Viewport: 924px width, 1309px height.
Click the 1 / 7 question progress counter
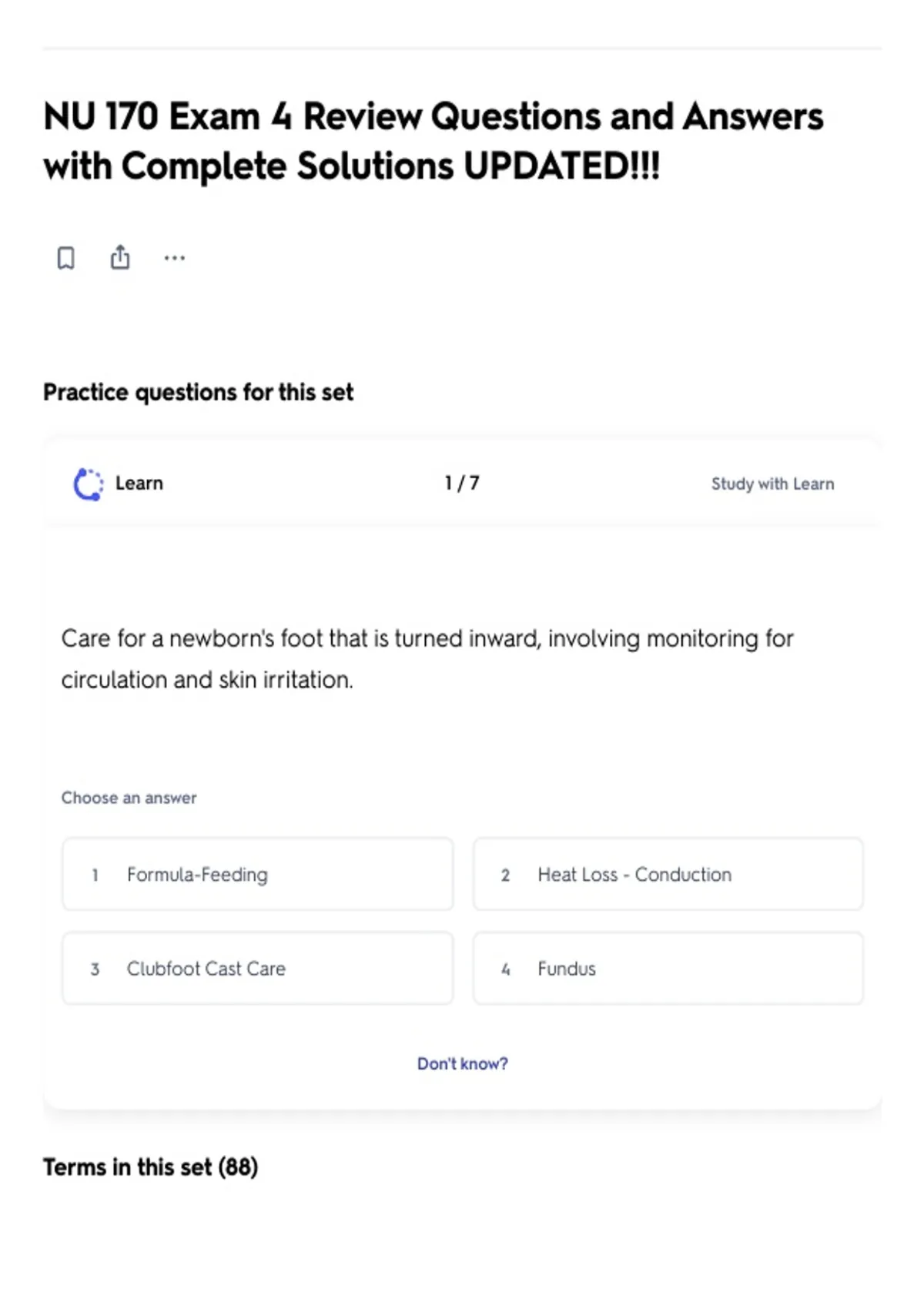tap(462, 484)
